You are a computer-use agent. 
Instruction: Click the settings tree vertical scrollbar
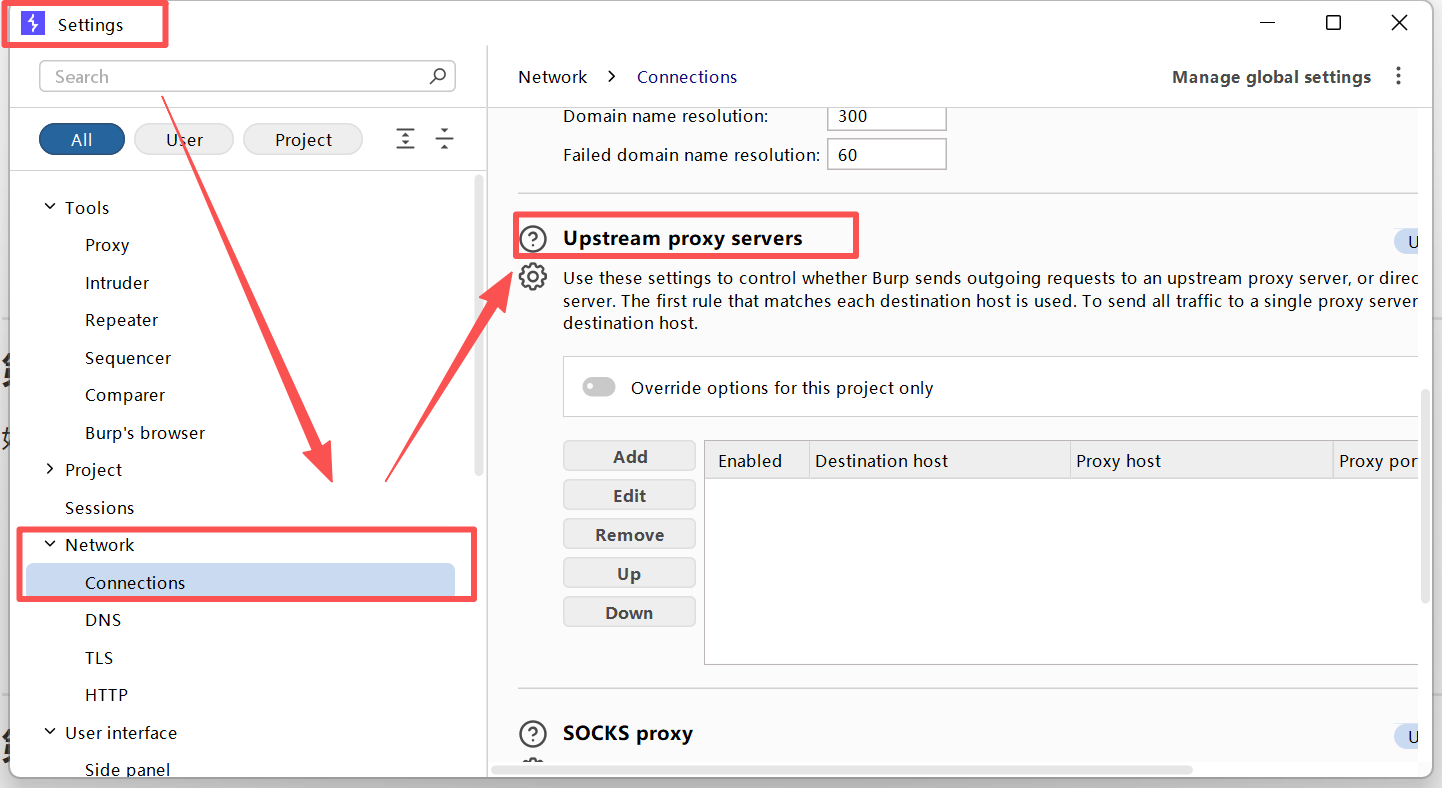pos(479,325)
